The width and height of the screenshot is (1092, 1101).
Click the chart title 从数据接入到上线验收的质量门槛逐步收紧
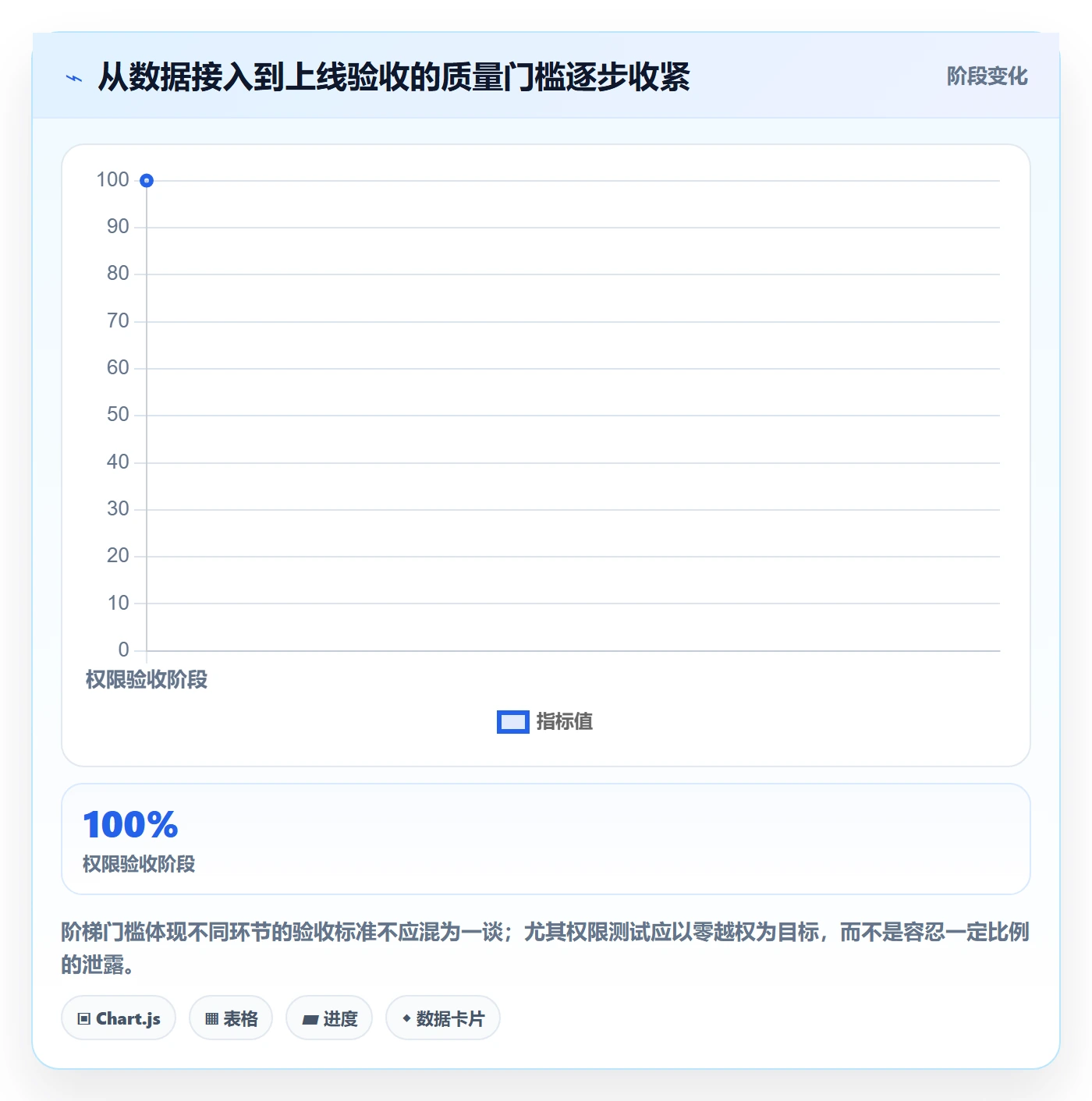(394, 77)
